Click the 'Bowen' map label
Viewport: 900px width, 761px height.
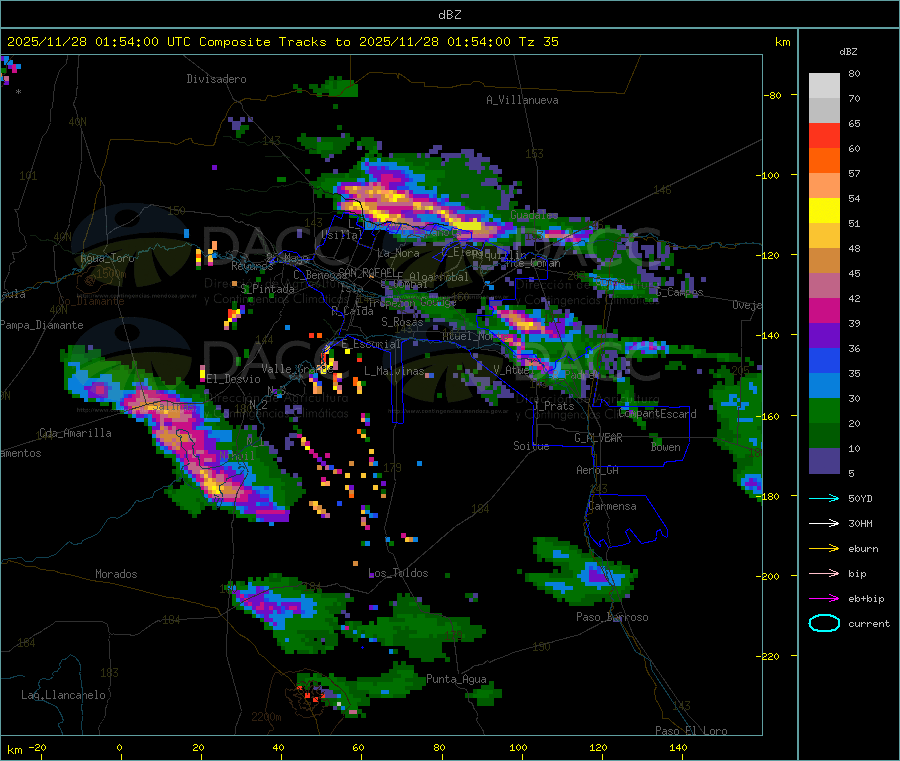[666, 447]
